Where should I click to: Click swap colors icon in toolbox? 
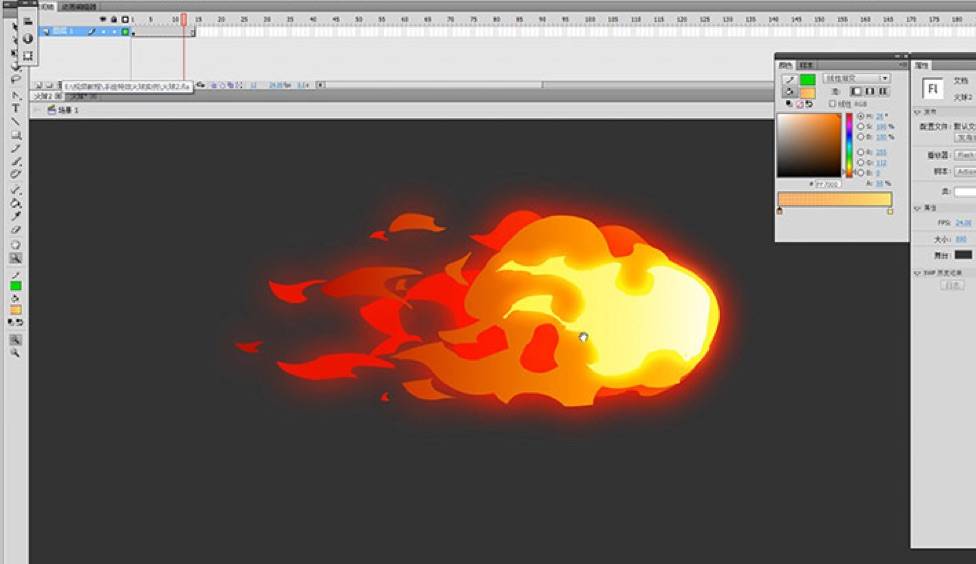pyautogui.click(x=20, y=322)
